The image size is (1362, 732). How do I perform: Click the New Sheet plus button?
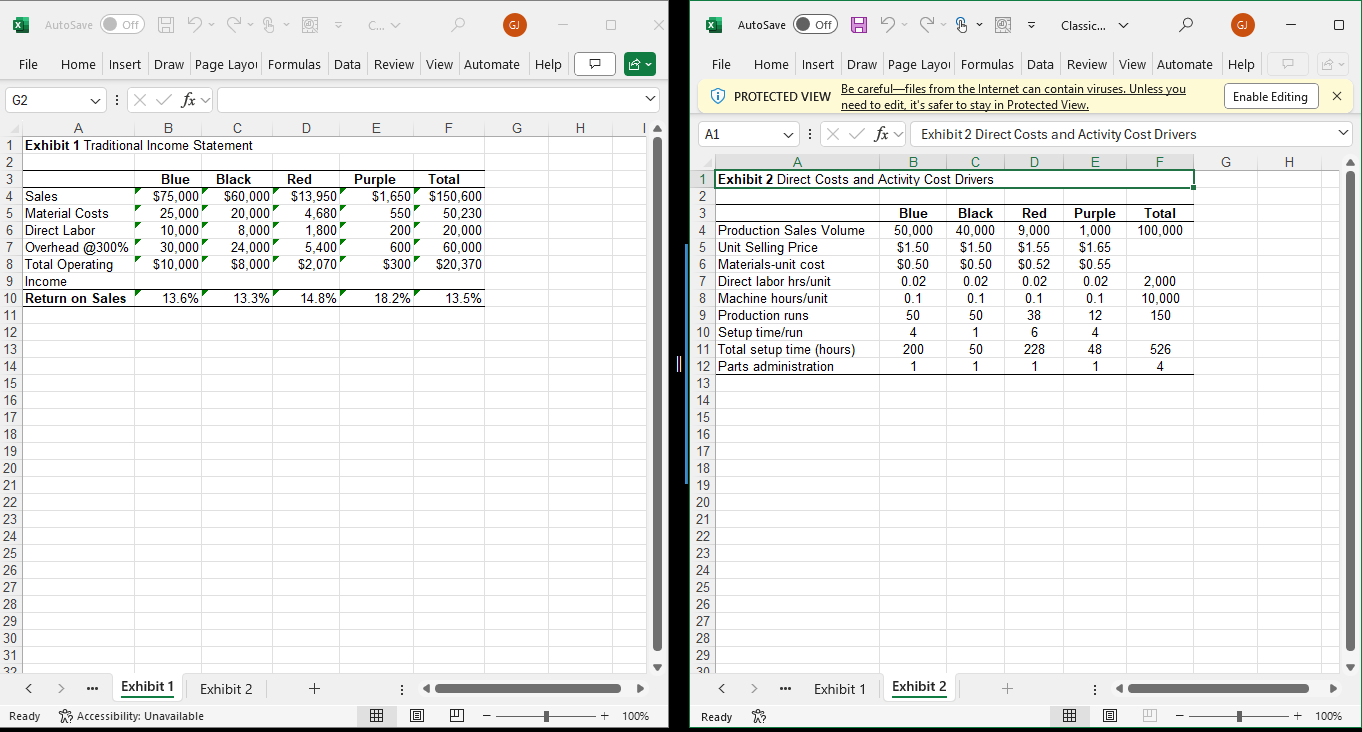314,689
